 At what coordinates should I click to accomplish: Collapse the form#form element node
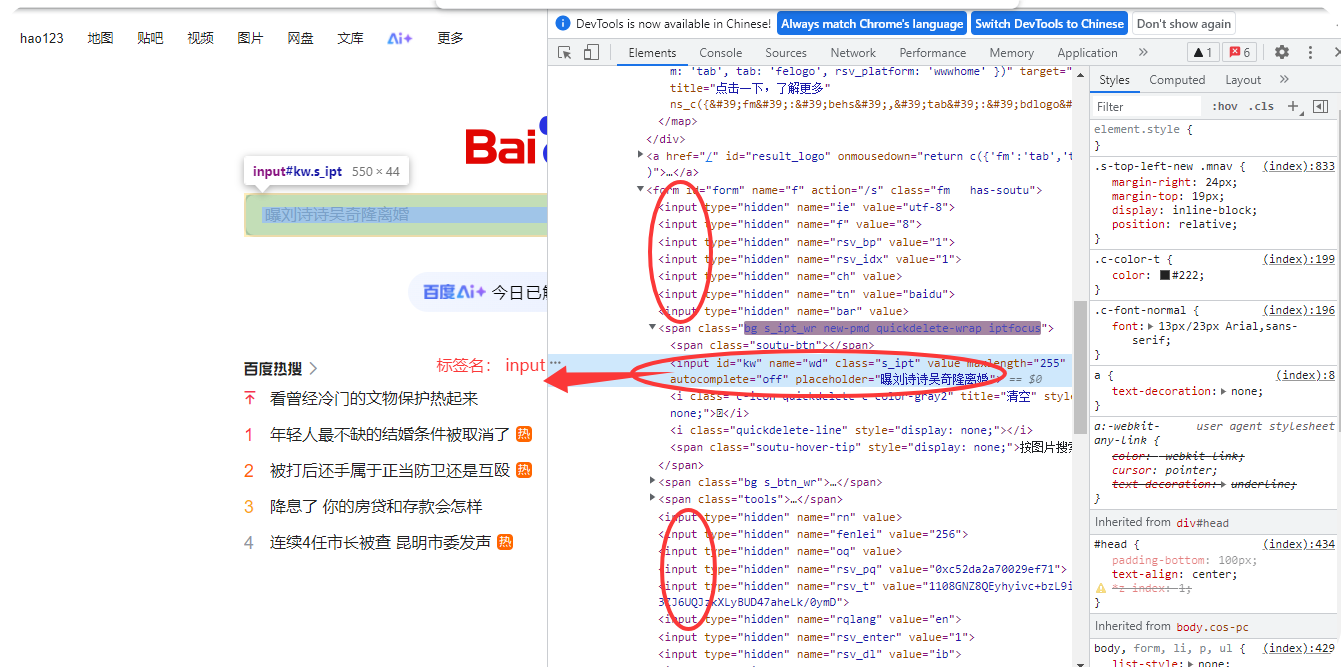(x=641, y=189)
